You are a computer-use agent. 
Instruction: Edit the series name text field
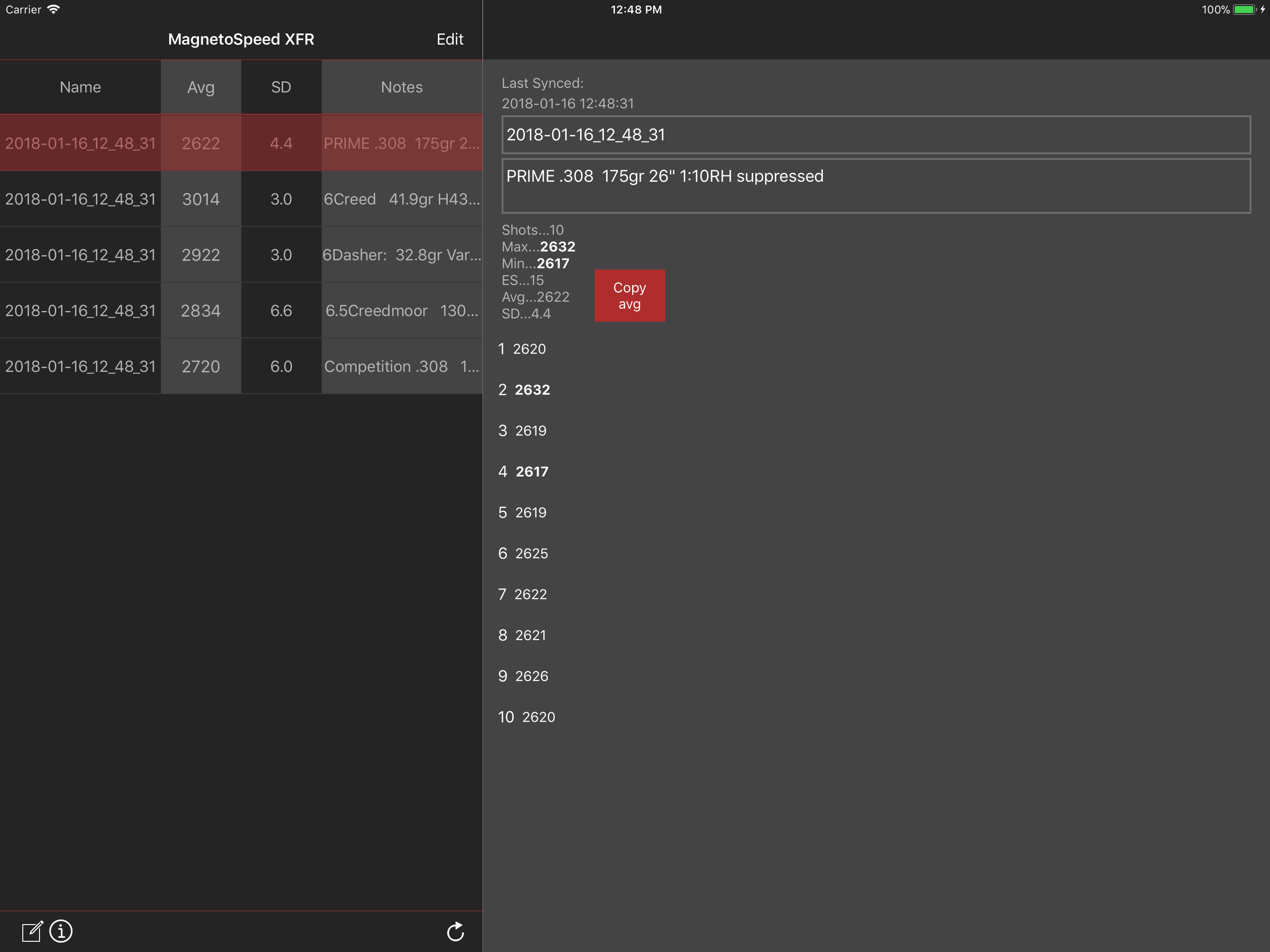point(875,135)
